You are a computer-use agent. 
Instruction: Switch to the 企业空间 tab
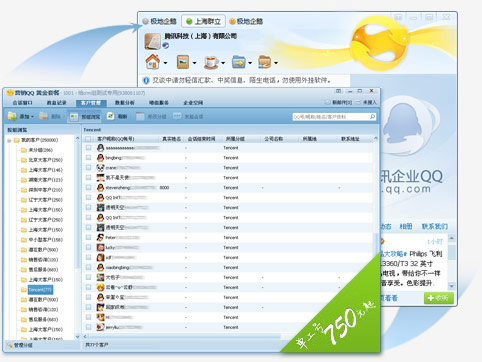(193, 103)
